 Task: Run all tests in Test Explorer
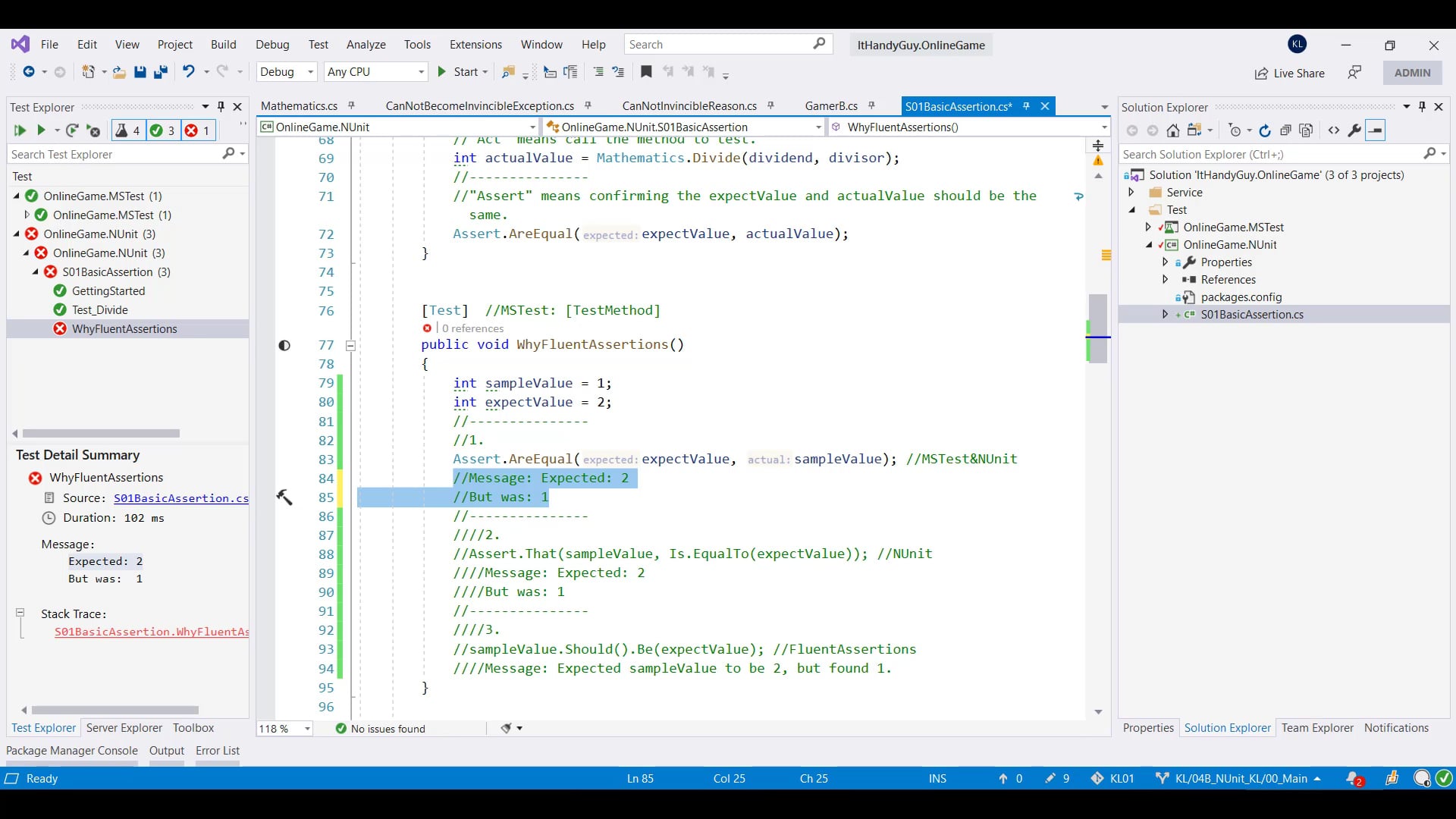coord(20,130)
